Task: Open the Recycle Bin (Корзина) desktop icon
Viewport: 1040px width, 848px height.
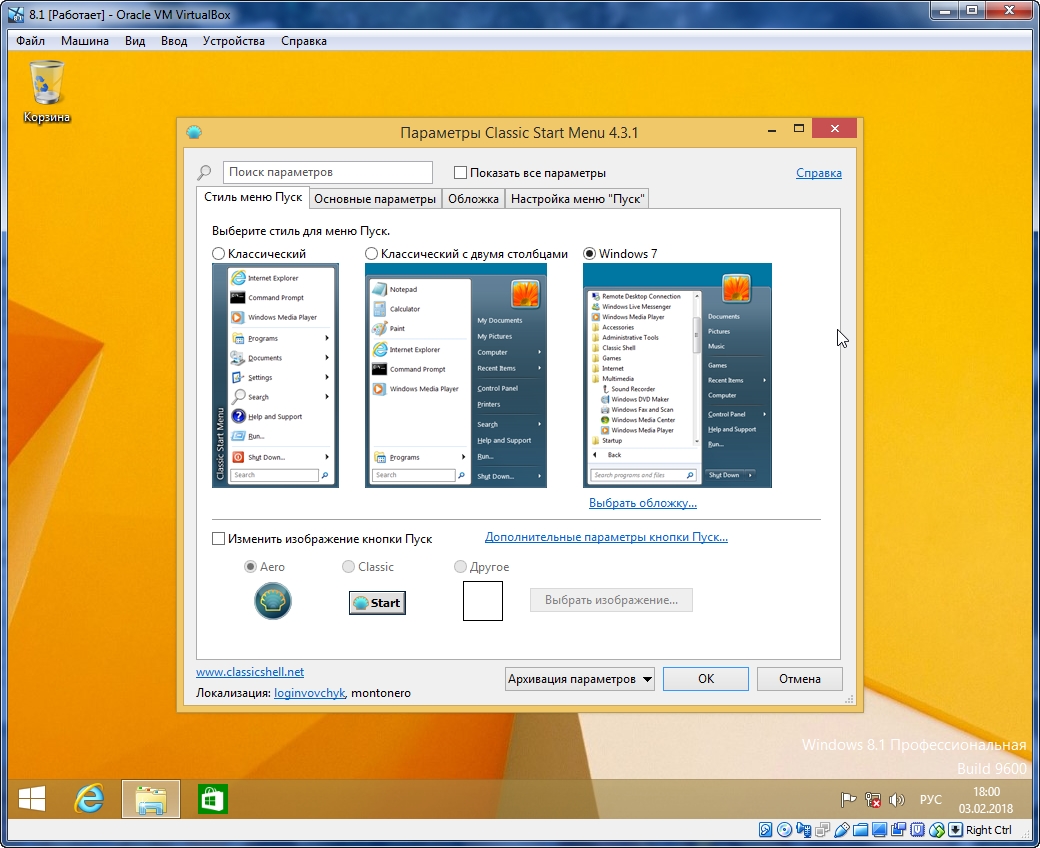Action: [x=46, y=91]
